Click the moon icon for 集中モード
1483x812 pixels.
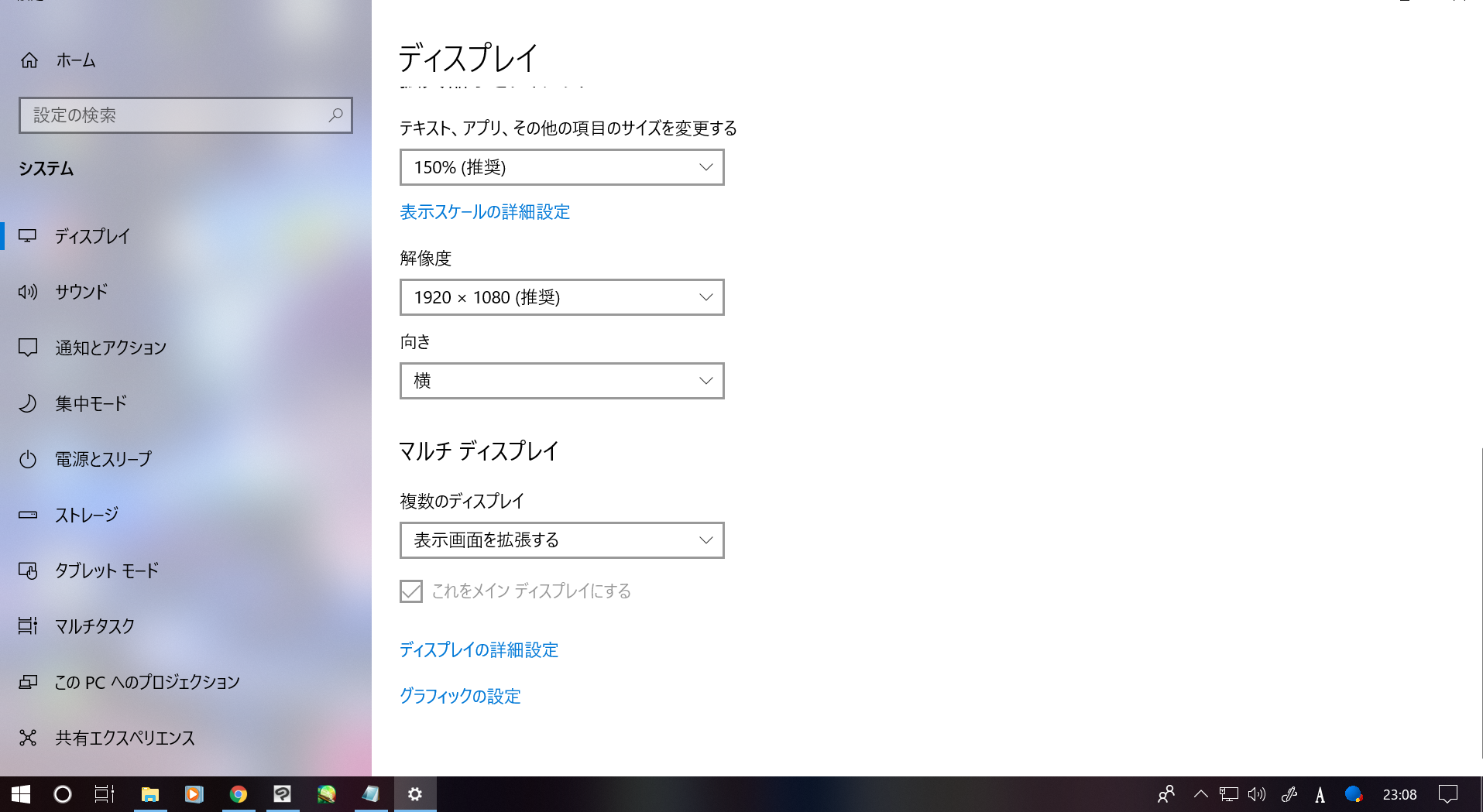pos(28,403)
